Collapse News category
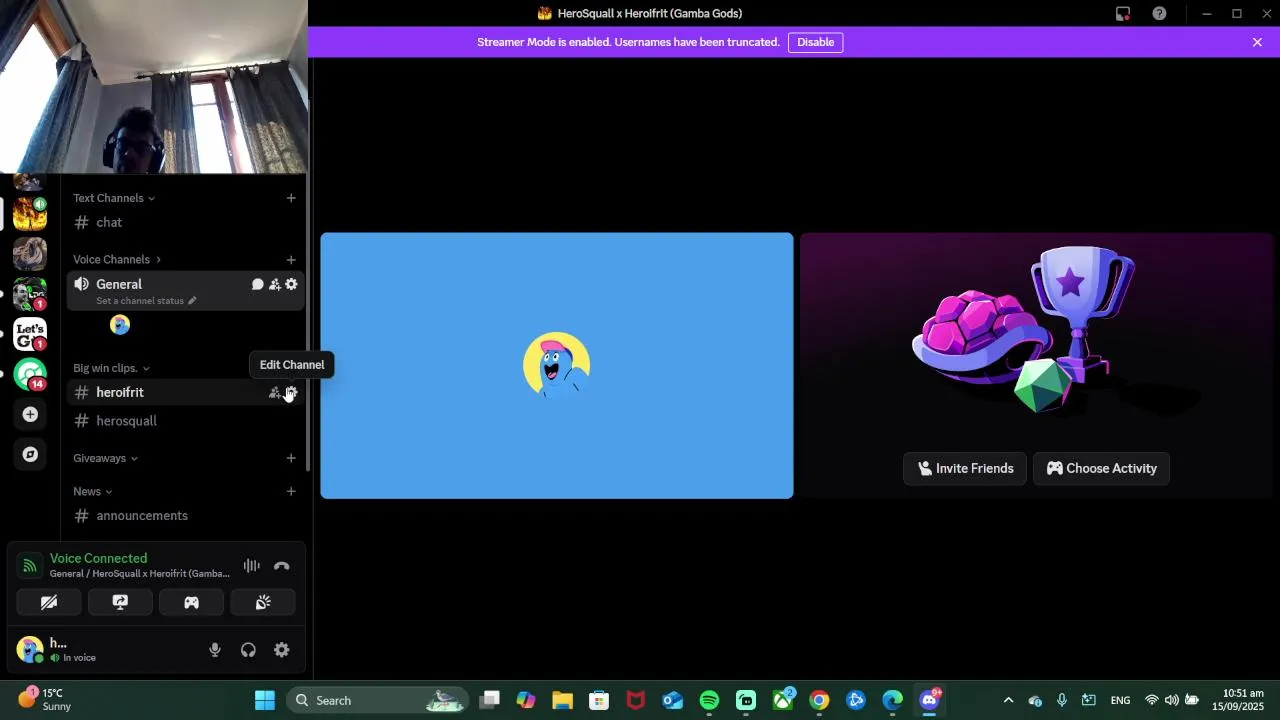Screen dimensions: 1280x720 pos(92,491)
